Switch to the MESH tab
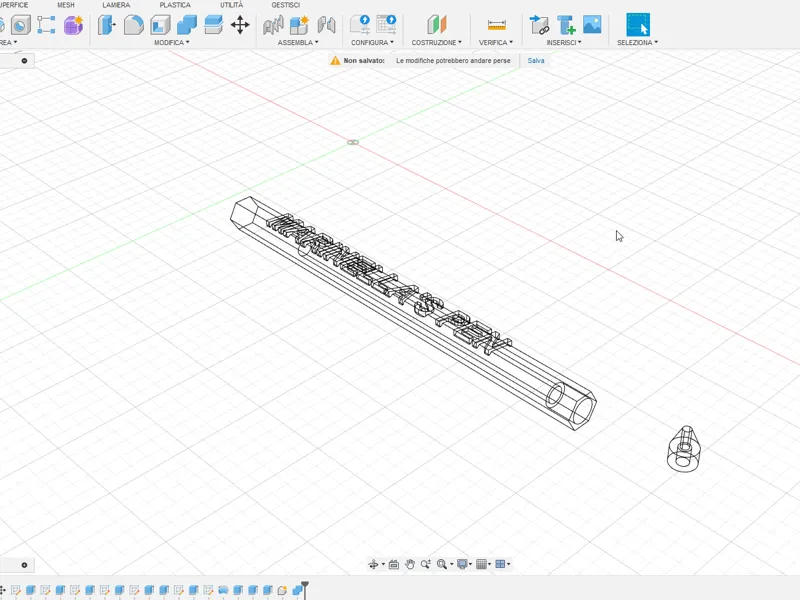Screen dimensions: 800x600 click(65, 5)
